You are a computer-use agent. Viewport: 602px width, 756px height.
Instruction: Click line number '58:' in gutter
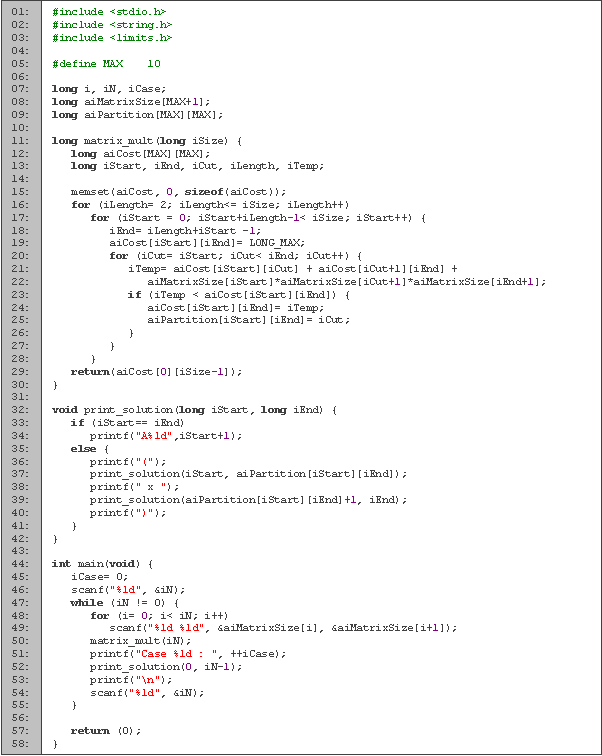click(x=20, y=744)
